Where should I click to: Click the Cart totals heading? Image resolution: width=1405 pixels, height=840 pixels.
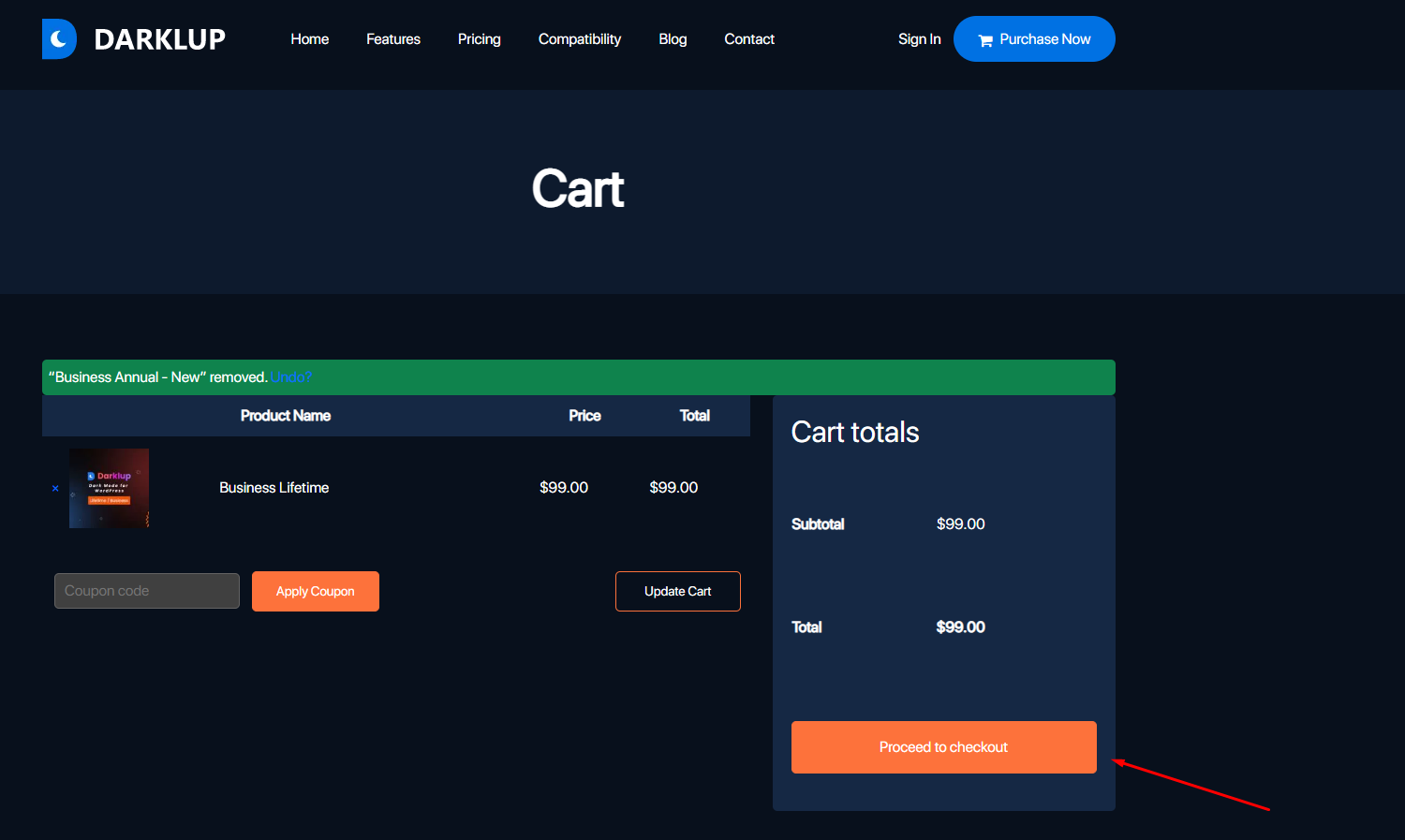coord(855,432)
